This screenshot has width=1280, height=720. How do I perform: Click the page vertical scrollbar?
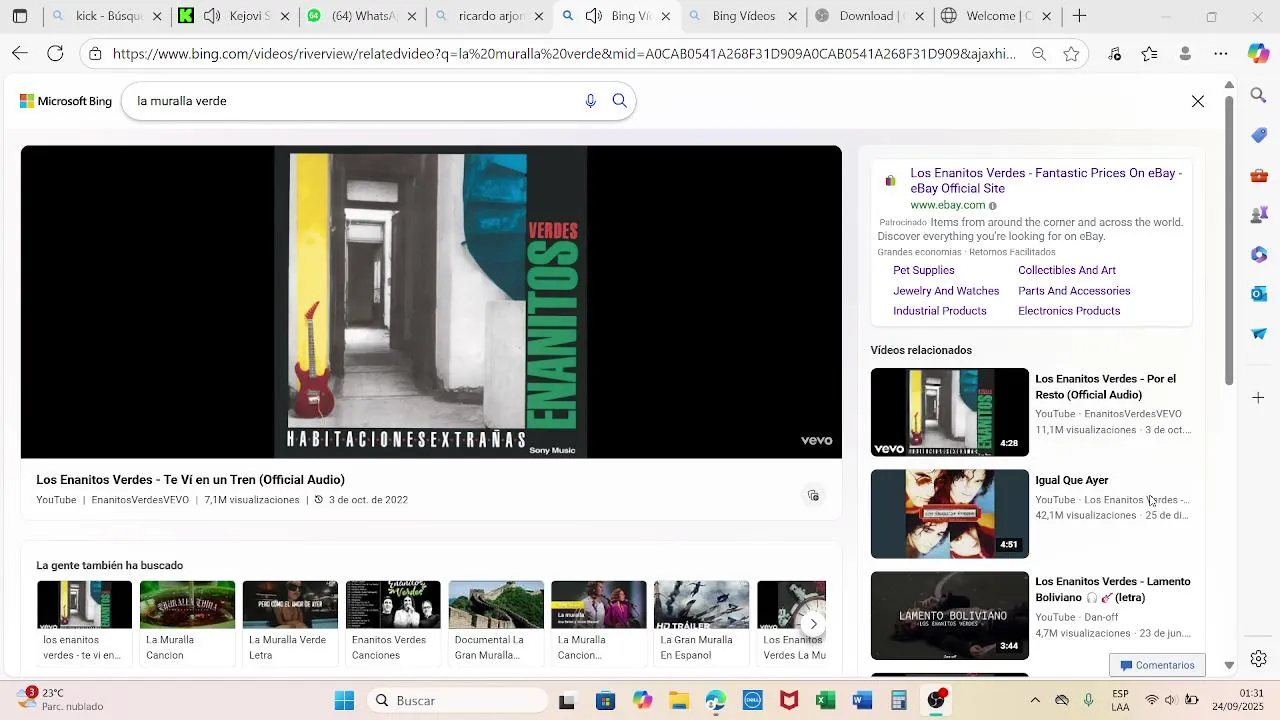[1229, 240]
